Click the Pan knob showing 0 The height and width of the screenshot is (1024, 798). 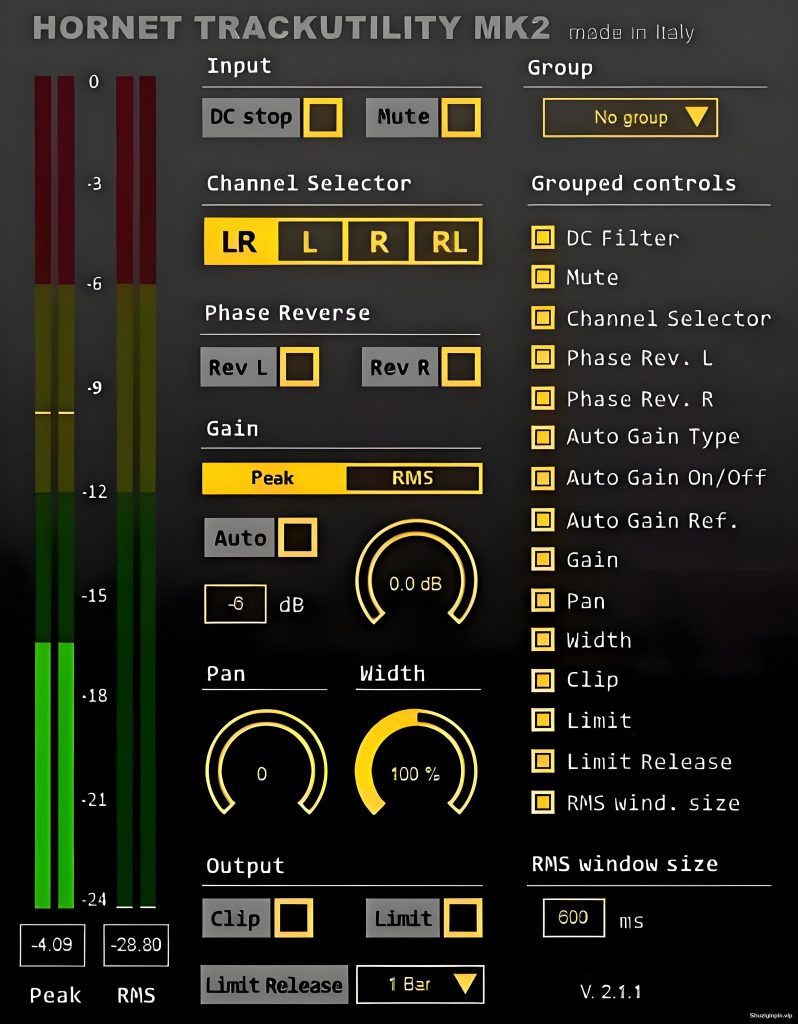click(x=266, y=764)
